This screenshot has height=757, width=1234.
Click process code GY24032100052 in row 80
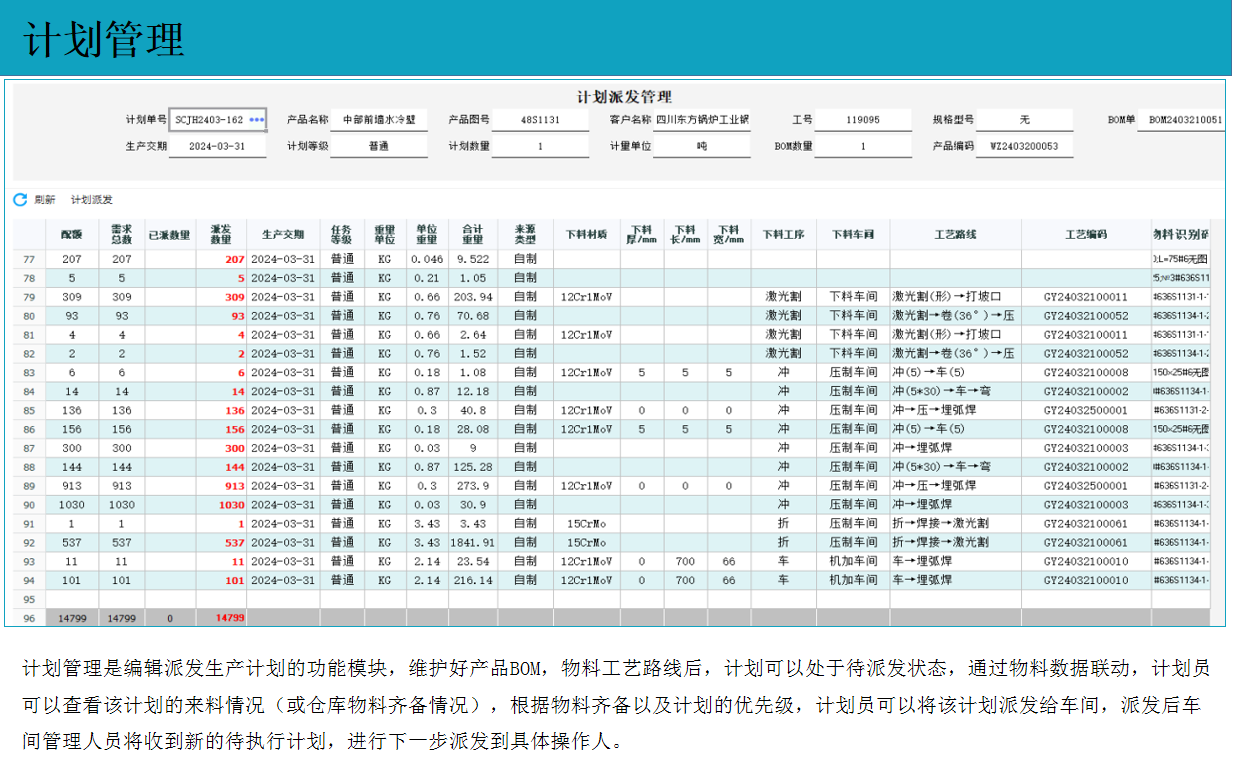pyautogui.click(x=1086, y=316)
